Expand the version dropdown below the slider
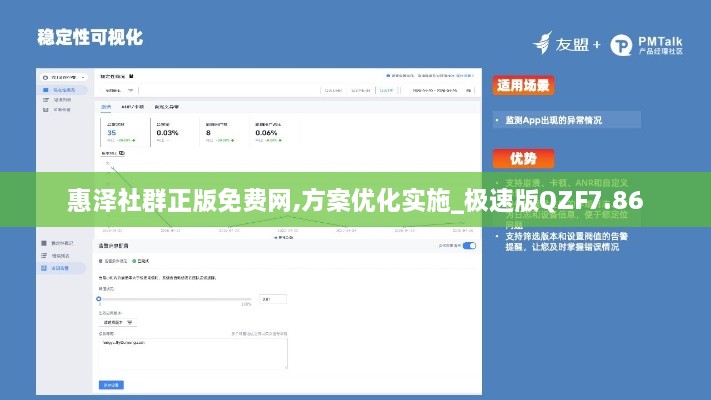The width and height of the screenshot is (711, 400). pyautogui.click(x=117, y=322)
